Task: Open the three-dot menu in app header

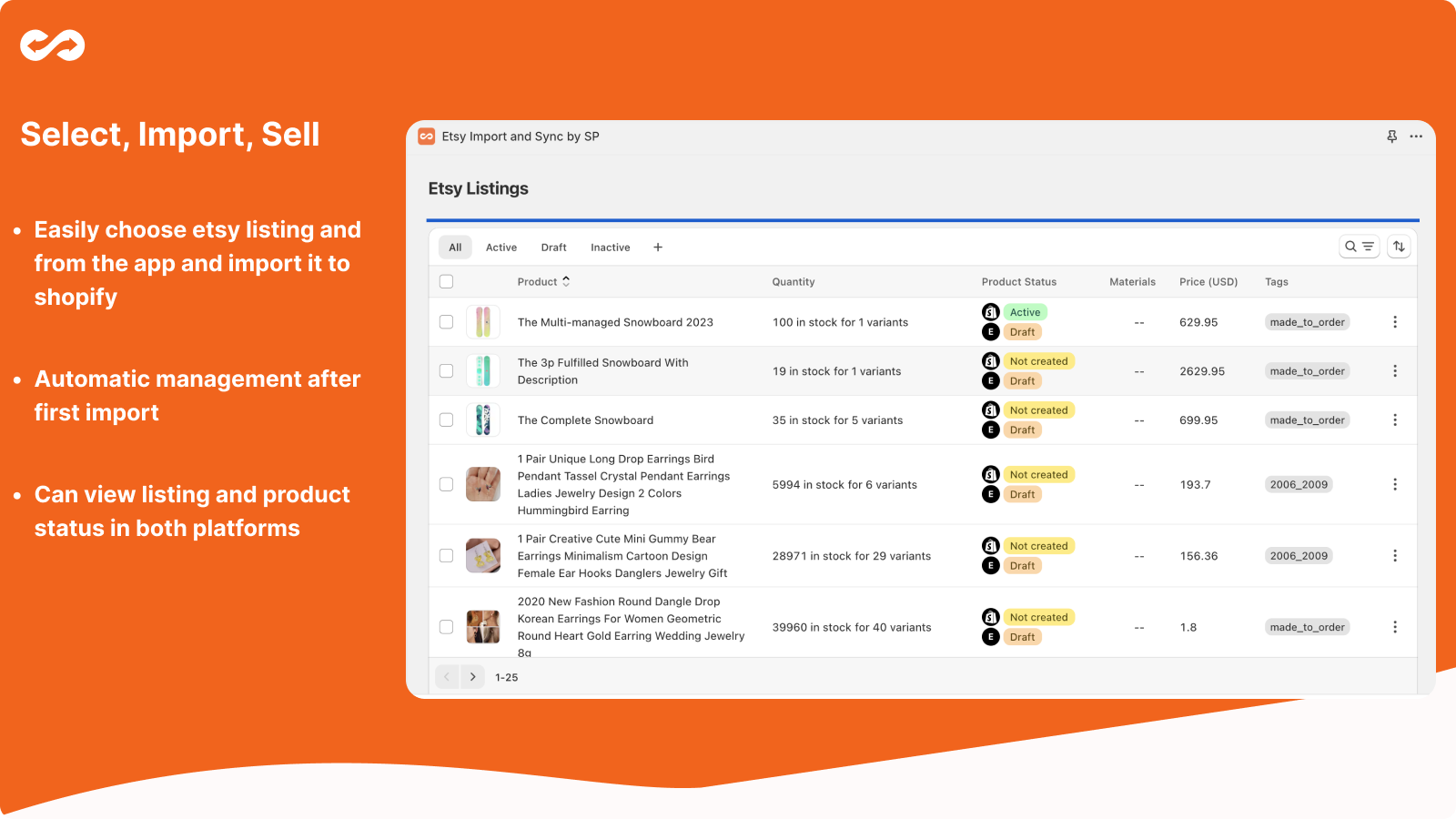Action: click(x=1416, y=136)
